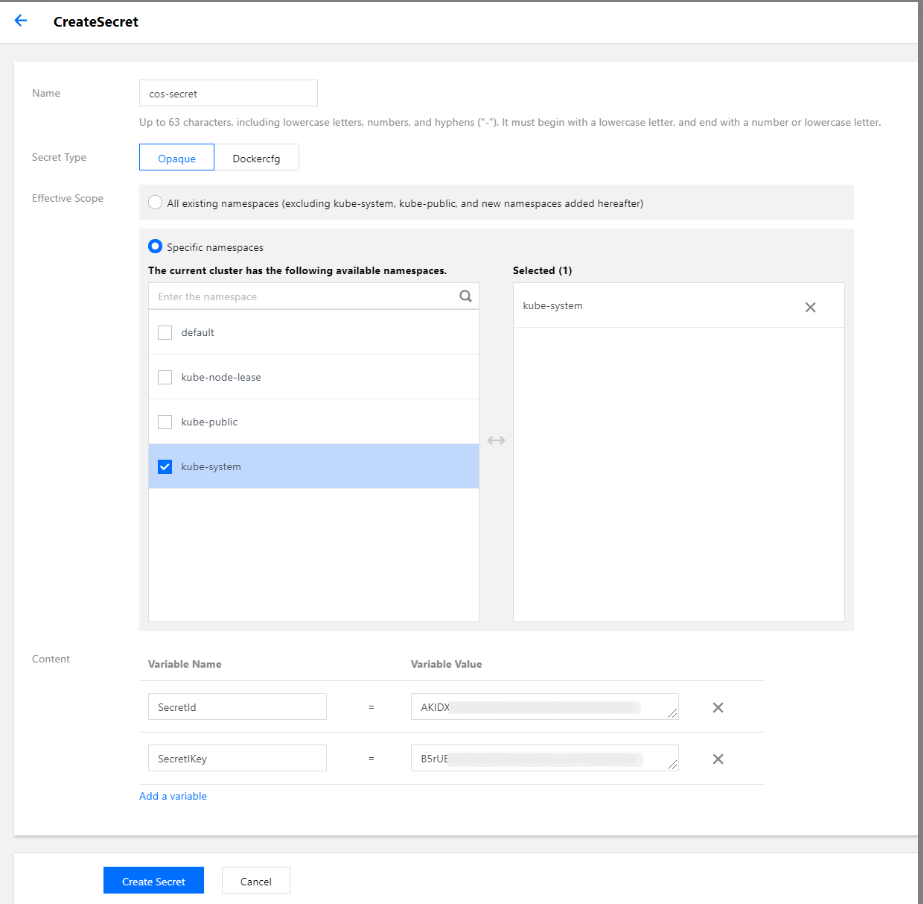Viewport: 923px width, 904px height.
Task: Click the namespace search magnifier icon
Action: coord(465,296)
